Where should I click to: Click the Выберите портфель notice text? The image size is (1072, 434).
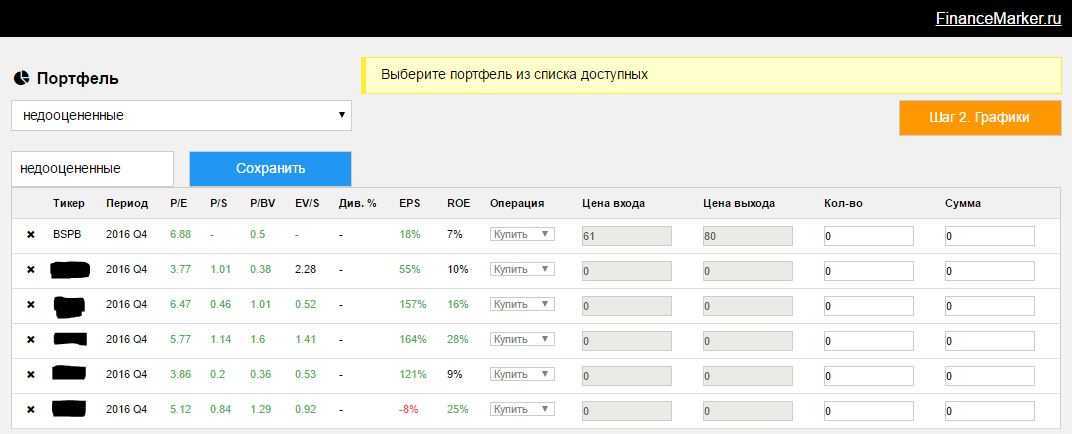pos(514,74)
